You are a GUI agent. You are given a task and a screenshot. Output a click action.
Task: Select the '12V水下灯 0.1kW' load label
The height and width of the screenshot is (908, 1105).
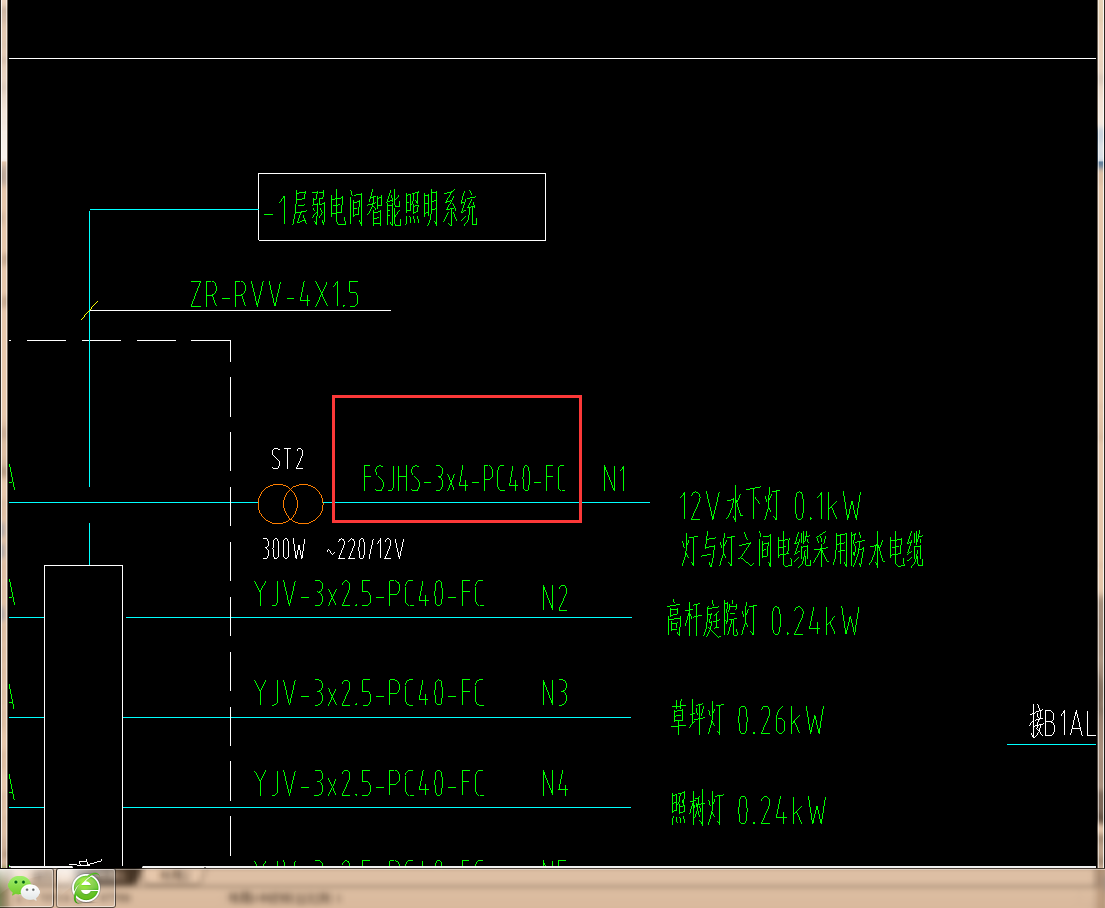770,505
